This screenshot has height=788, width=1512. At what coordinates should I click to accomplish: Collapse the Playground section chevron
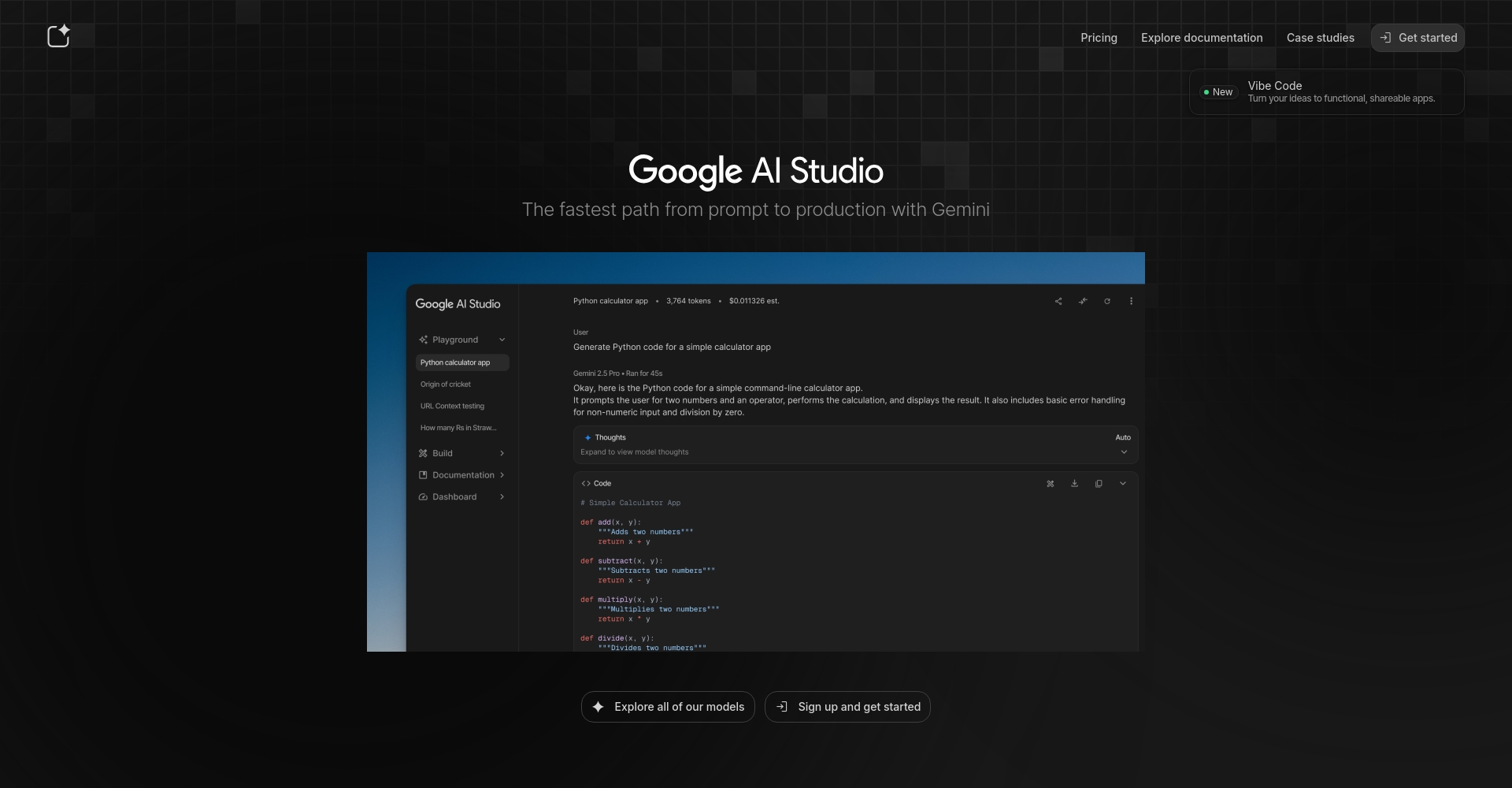point(502,340)
